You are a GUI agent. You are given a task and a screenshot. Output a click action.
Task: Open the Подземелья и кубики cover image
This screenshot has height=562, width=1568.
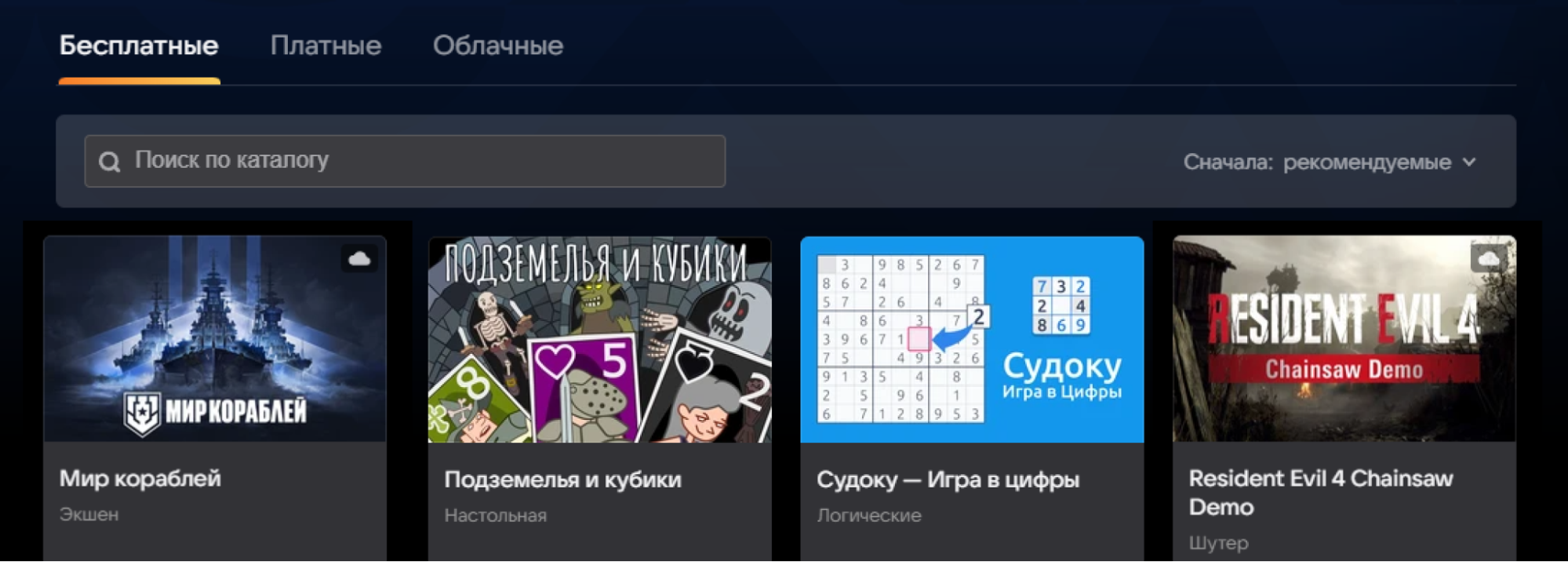(x=599, y=339)
